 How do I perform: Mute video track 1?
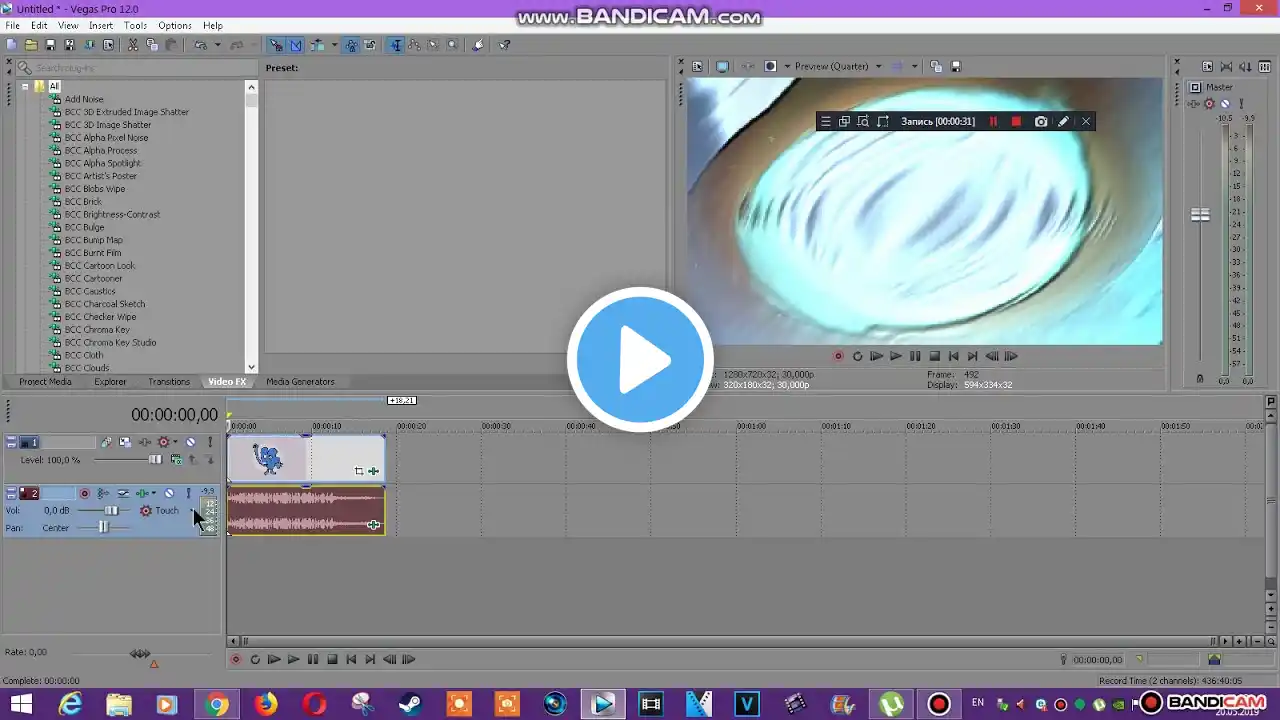coord(190,442)
